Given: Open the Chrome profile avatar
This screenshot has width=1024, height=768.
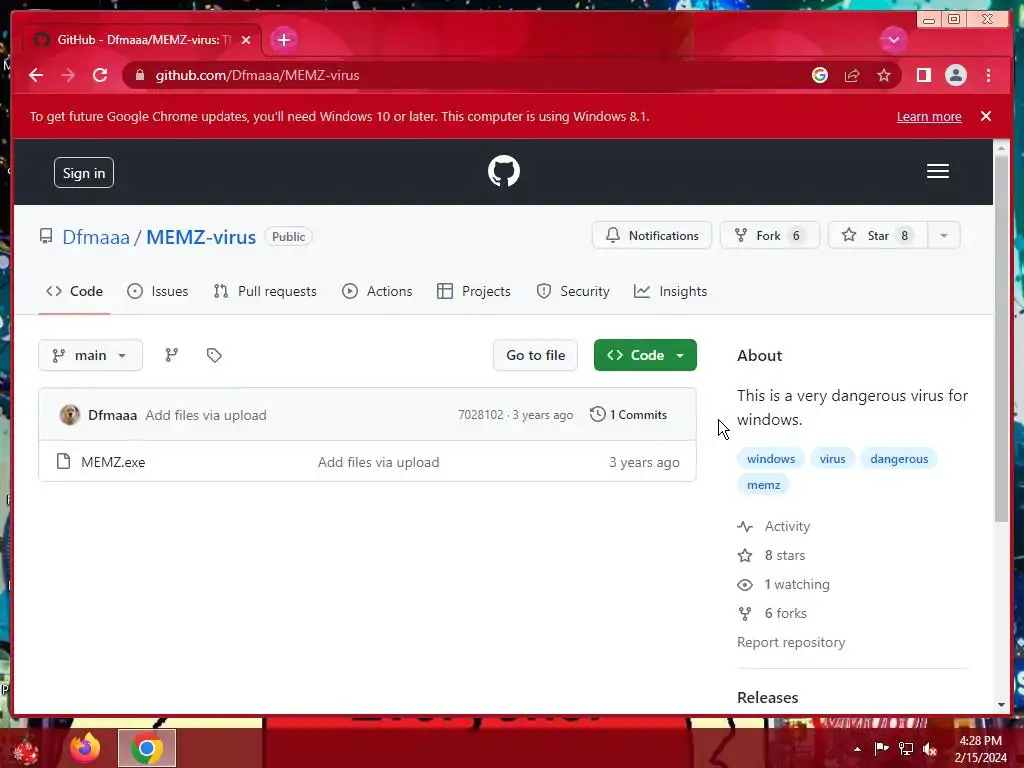Looking at the screenshot, I should pos(955,75).
